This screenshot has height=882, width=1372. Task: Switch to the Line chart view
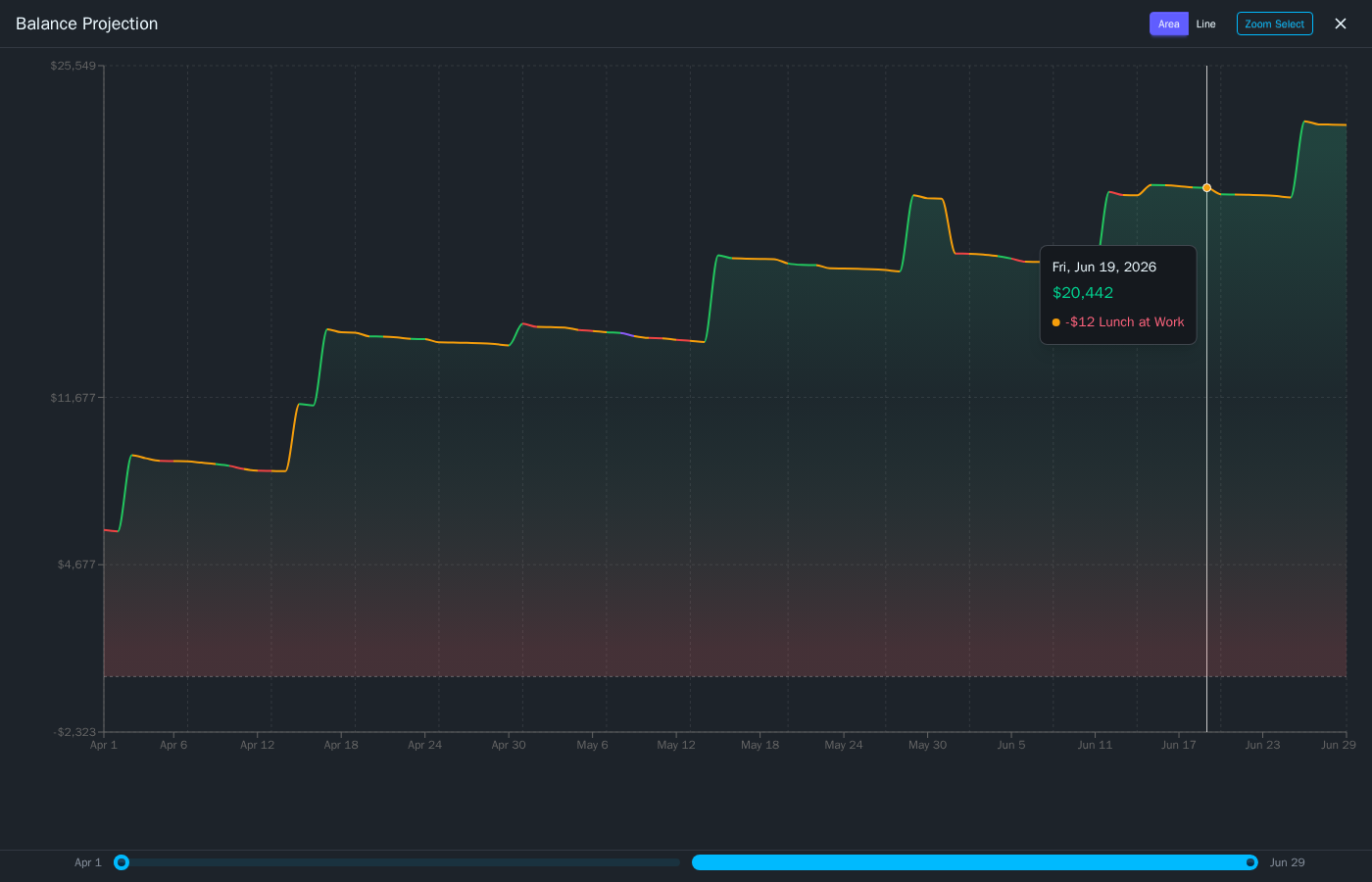click(1205, 24)
